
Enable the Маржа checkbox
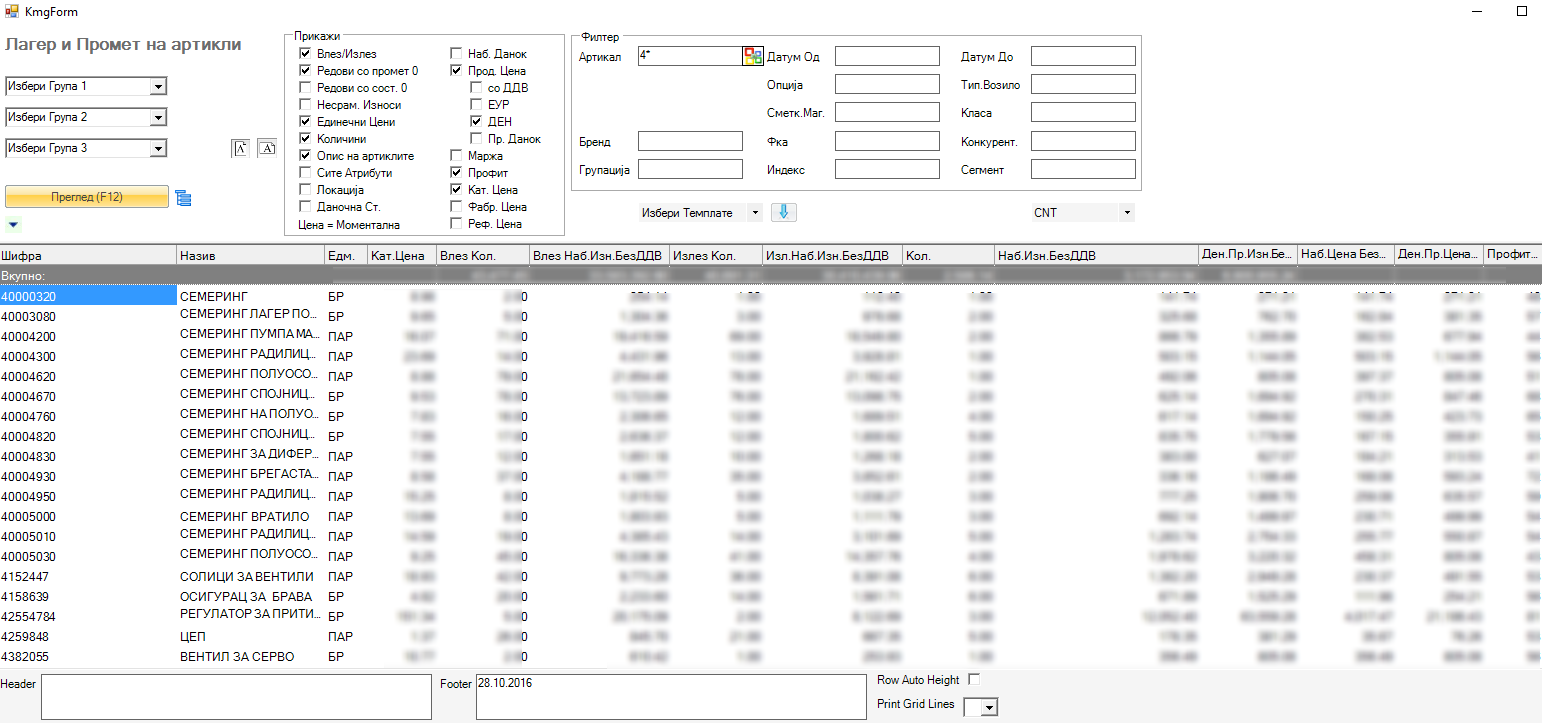coord(456,156)
